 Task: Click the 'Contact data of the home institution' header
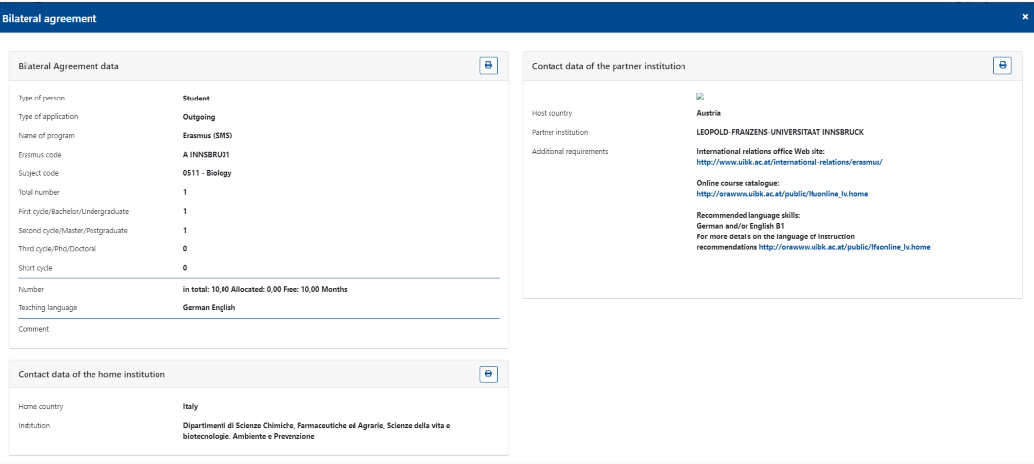click(92, 374)
